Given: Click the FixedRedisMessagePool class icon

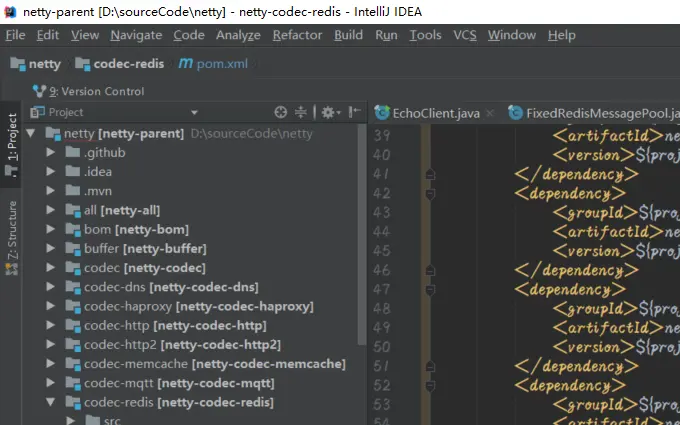Looking at the screenshot, I should [515, 113].
